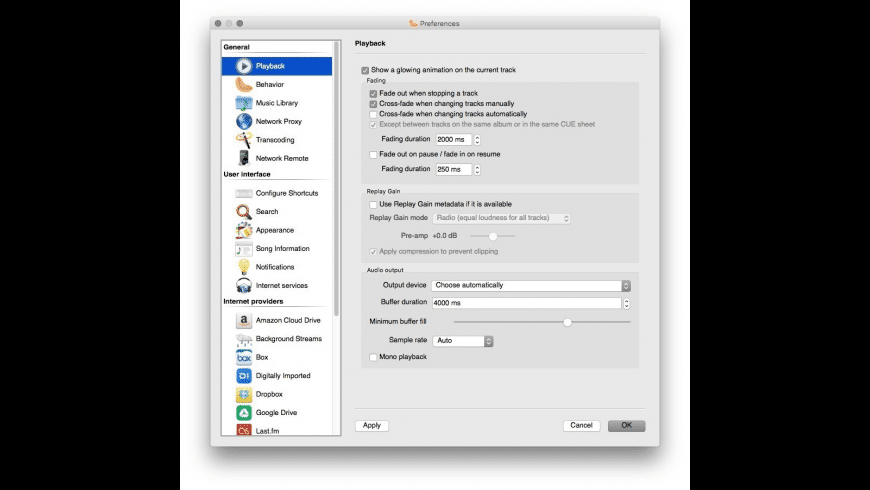
Task: Click the Internet services headphones icon
Action: coord(243,285)
